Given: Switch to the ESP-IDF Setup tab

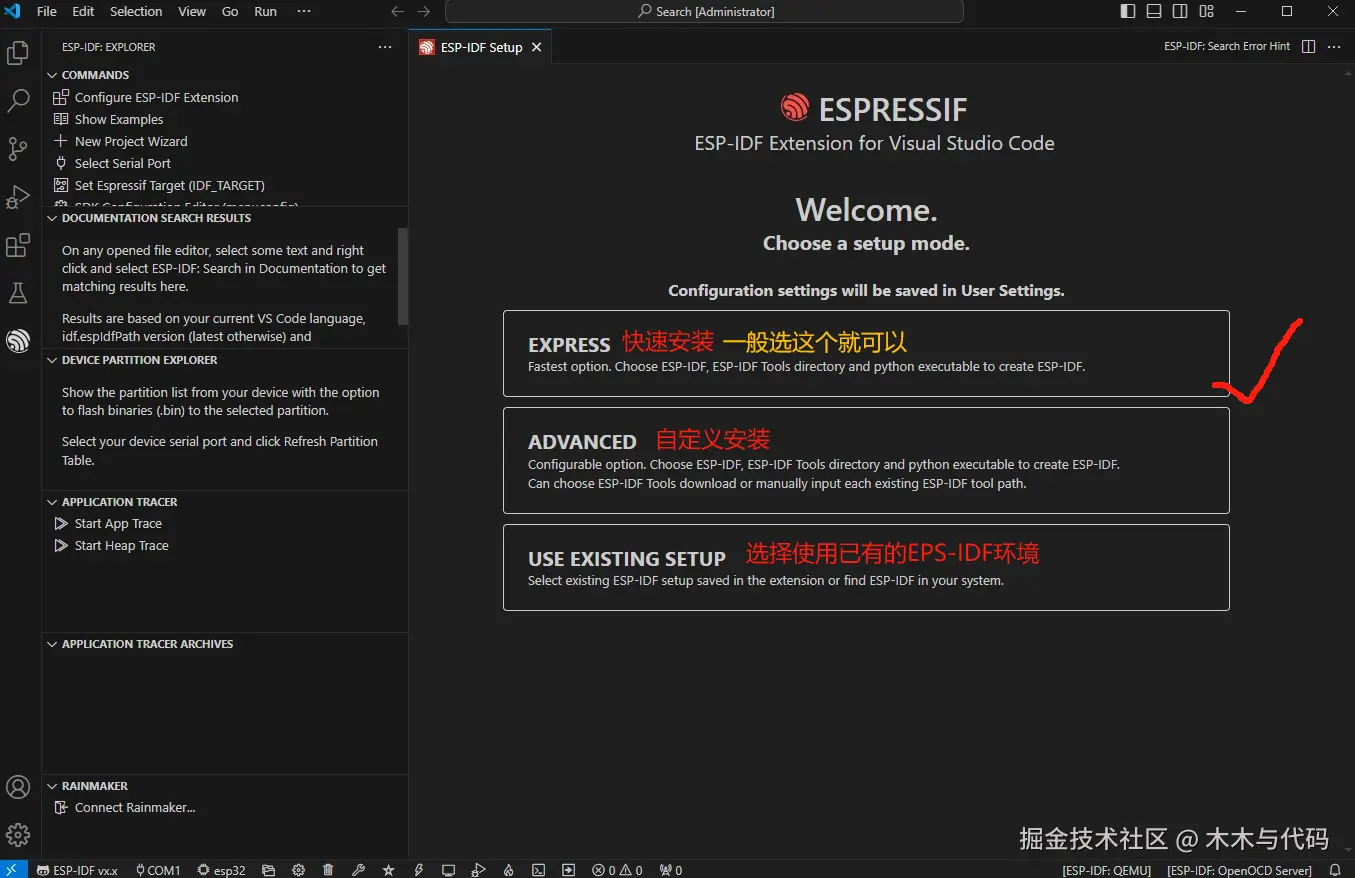Looking at the screenshot, I should pos(480,47).
